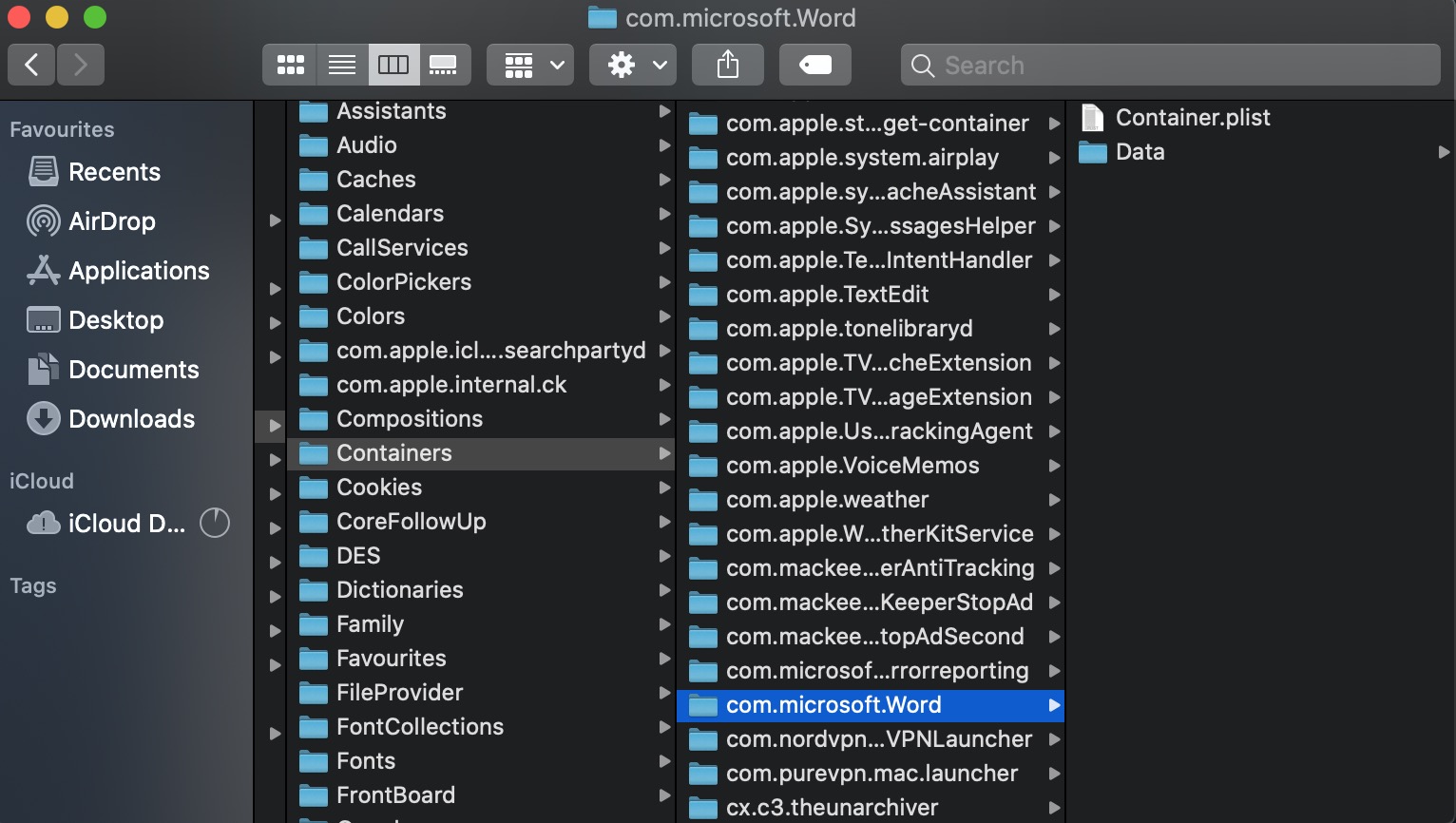Select the Caches folder

(481, 180)
